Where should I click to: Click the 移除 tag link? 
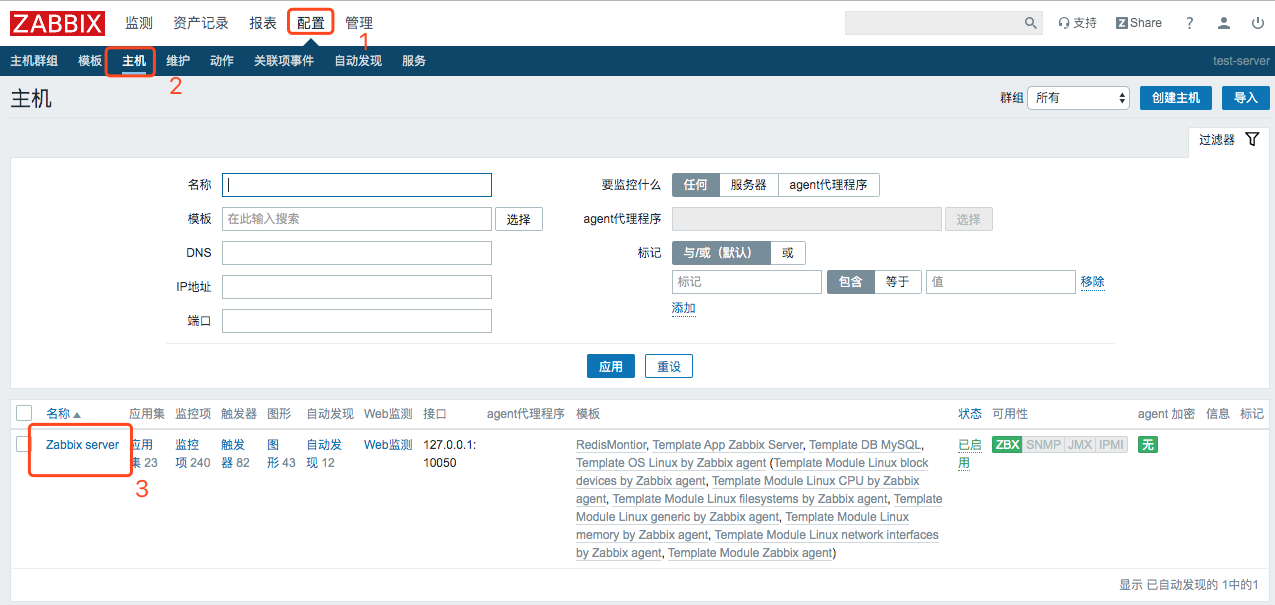click(1093, 282)
